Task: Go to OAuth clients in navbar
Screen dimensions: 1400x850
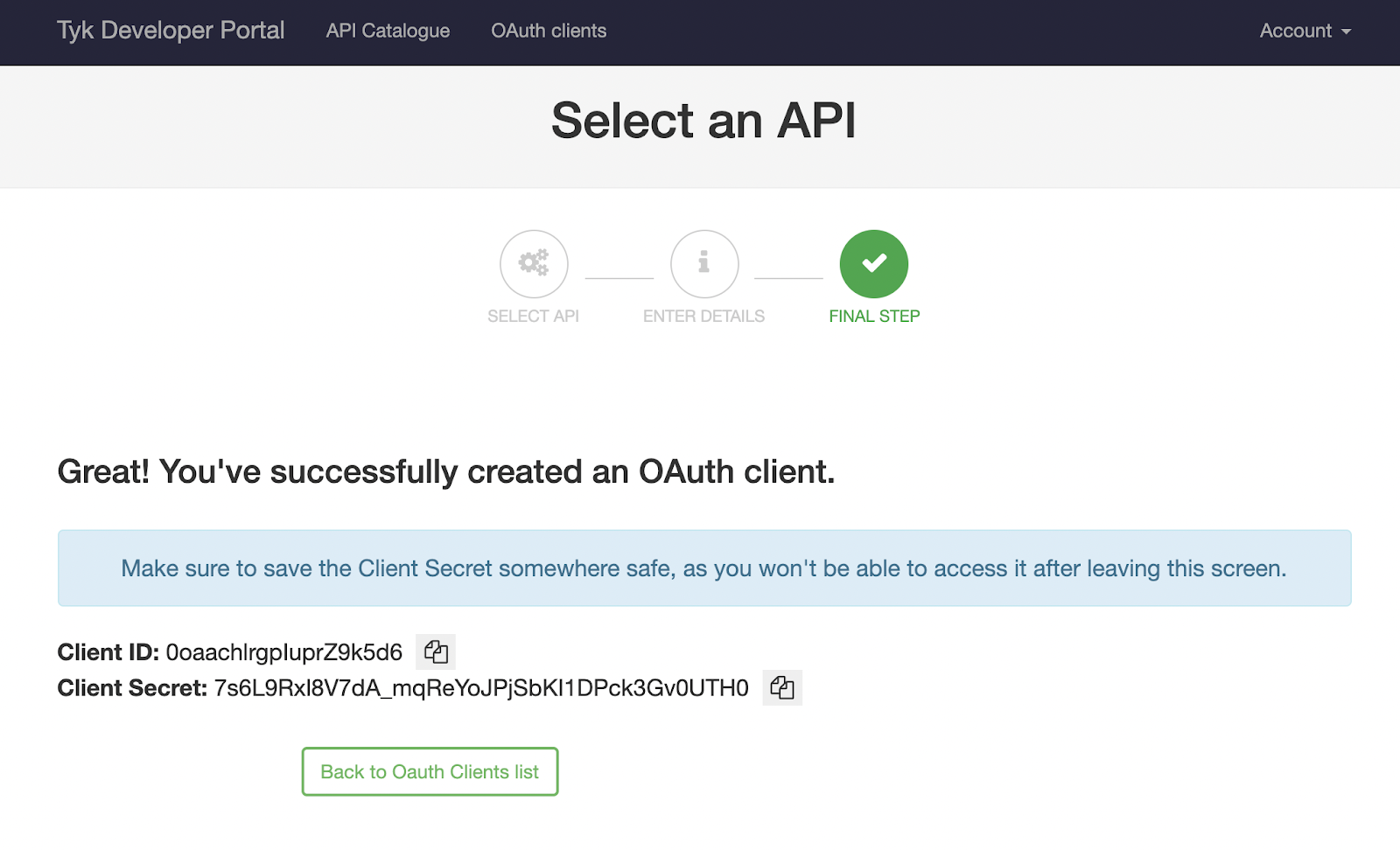Action: click(549, 31)
